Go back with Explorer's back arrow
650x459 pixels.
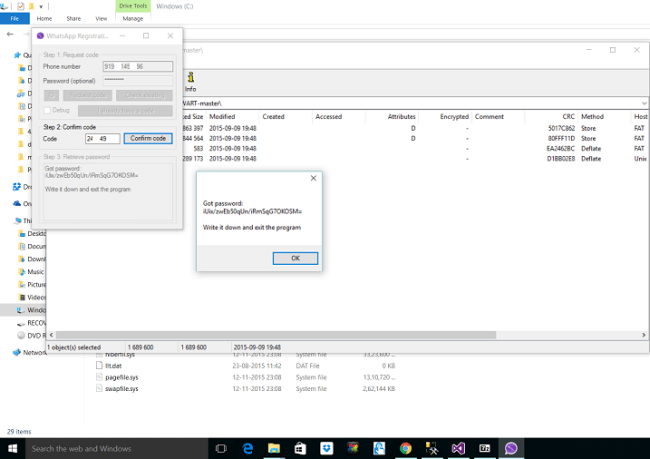click(x=10, y=34)
